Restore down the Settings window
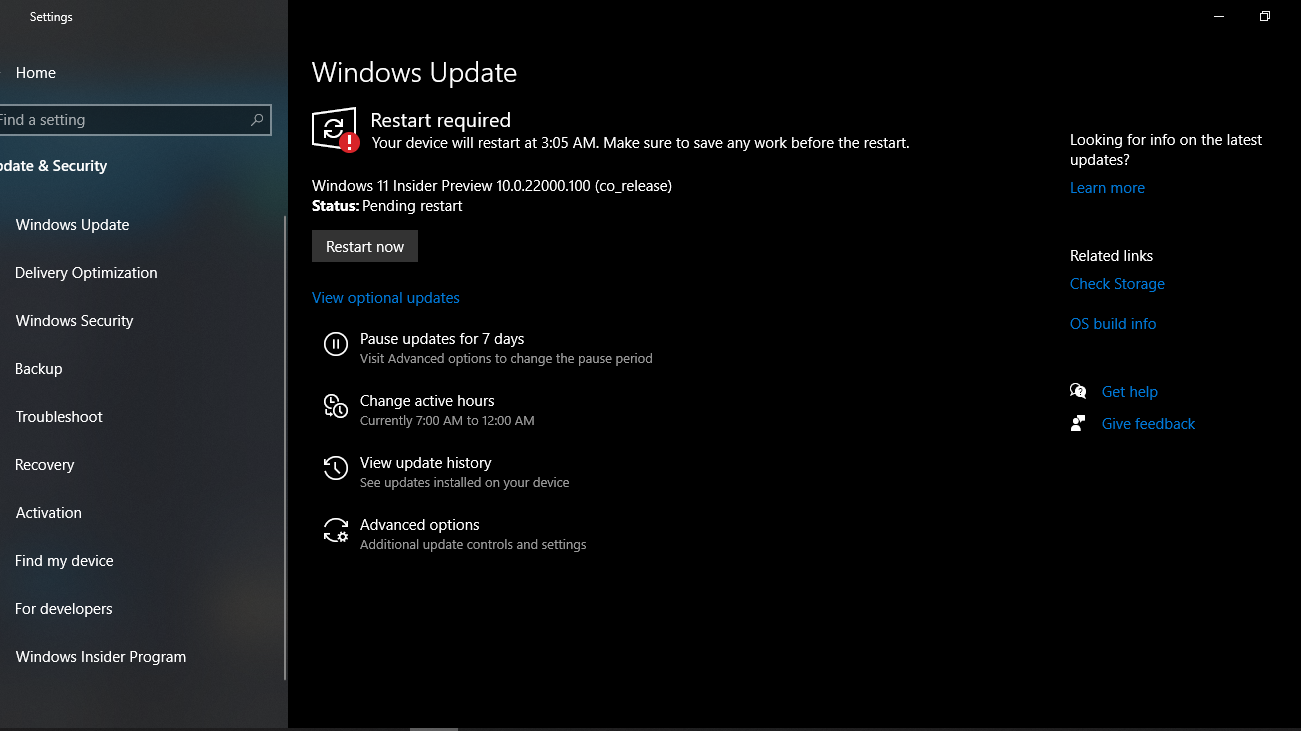1301x731 pixels. 1265,16
